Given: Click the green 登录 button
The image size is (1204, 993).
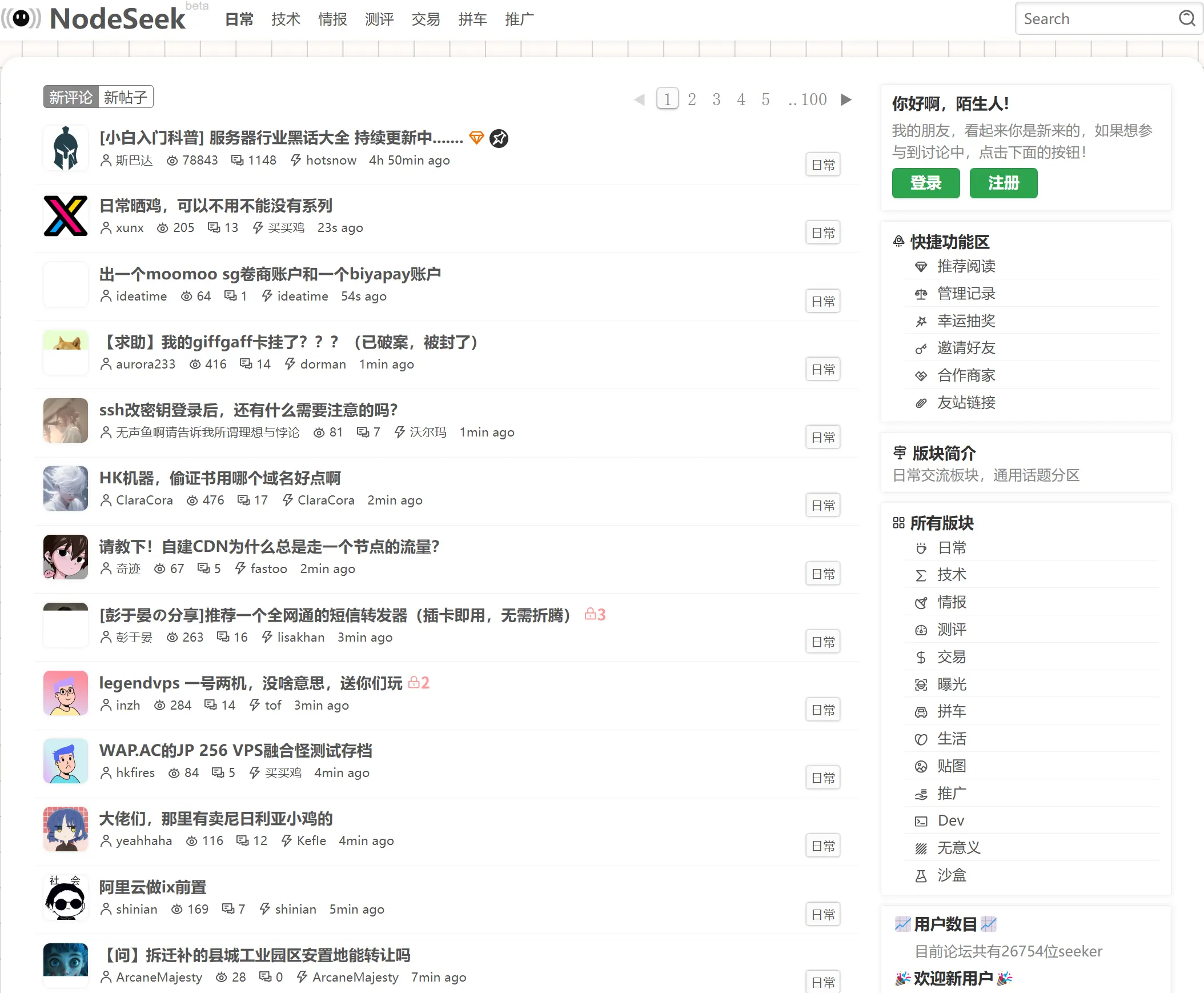Looking at the screenshot, I should tap(925, 183).
